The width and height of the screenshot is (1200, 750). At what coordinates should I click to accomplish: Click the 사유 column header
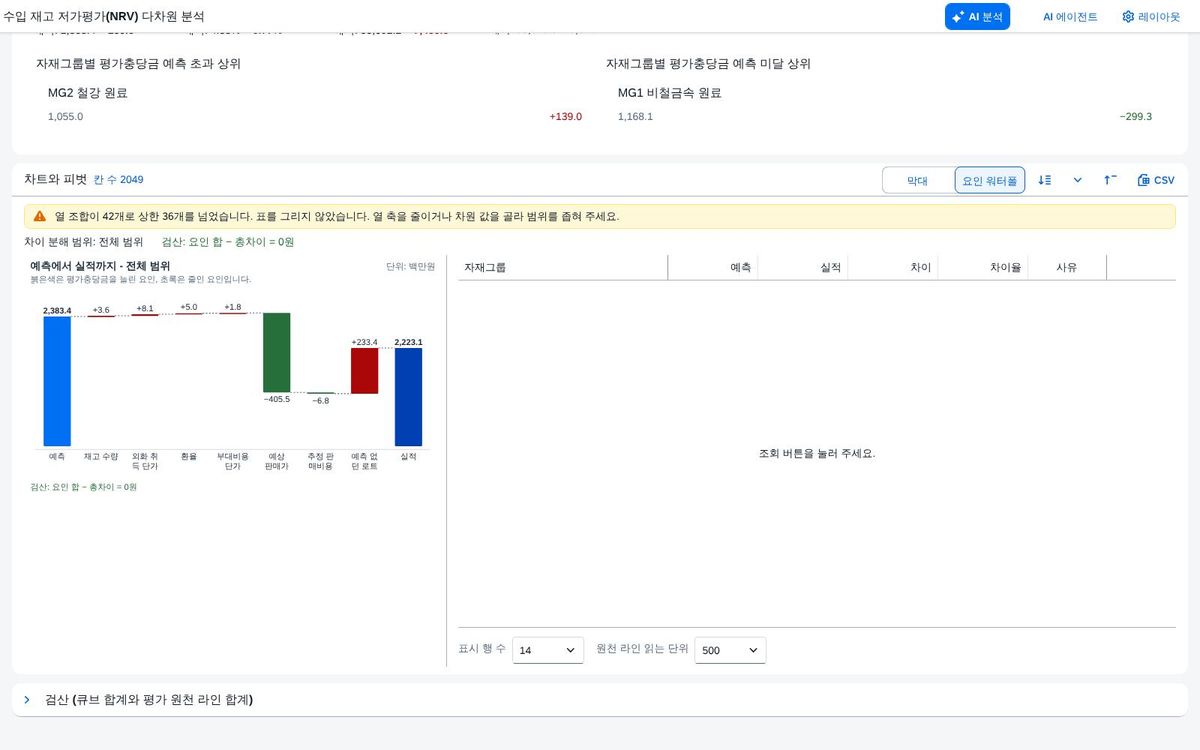(1067, 267)
